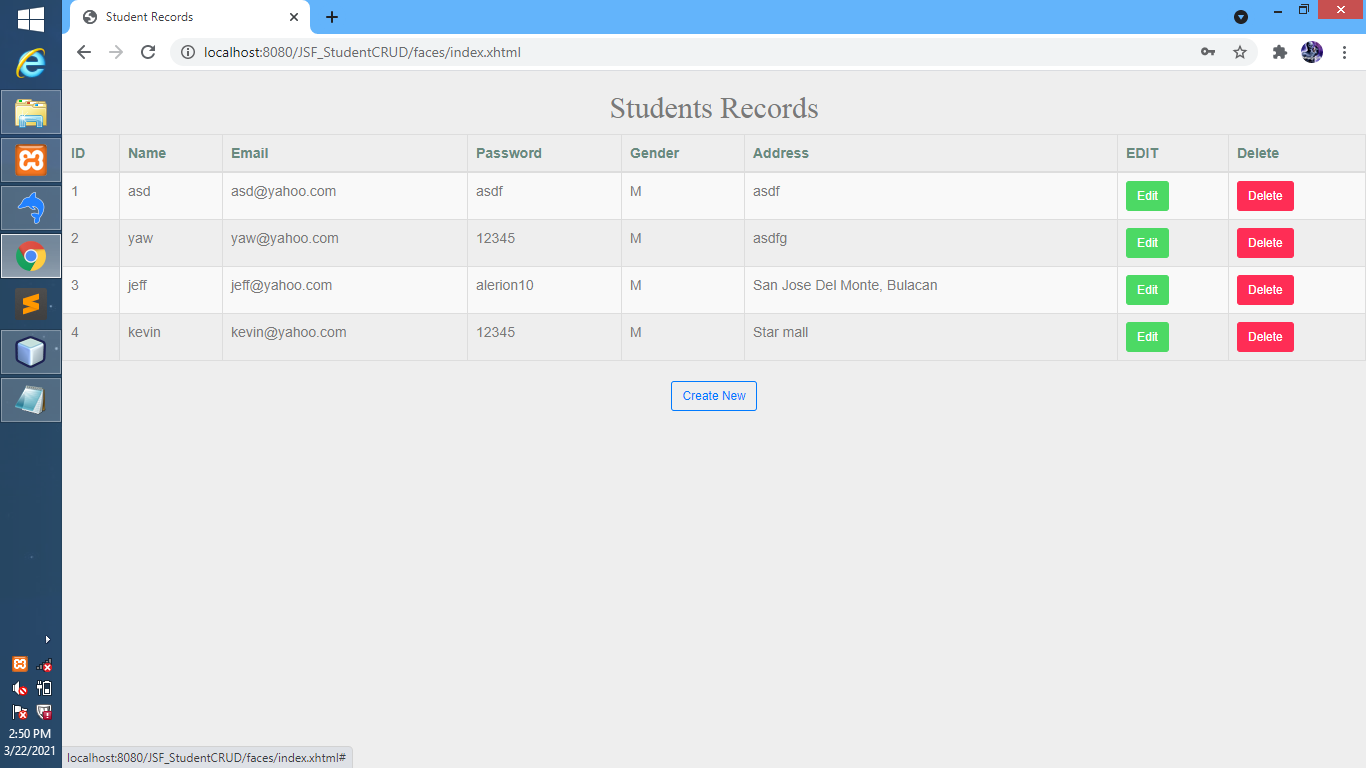Image resolution: width=1366 pixels, height=768 pixels.
Task: Reload the Student Records page
Action: (x=148, y=52)
